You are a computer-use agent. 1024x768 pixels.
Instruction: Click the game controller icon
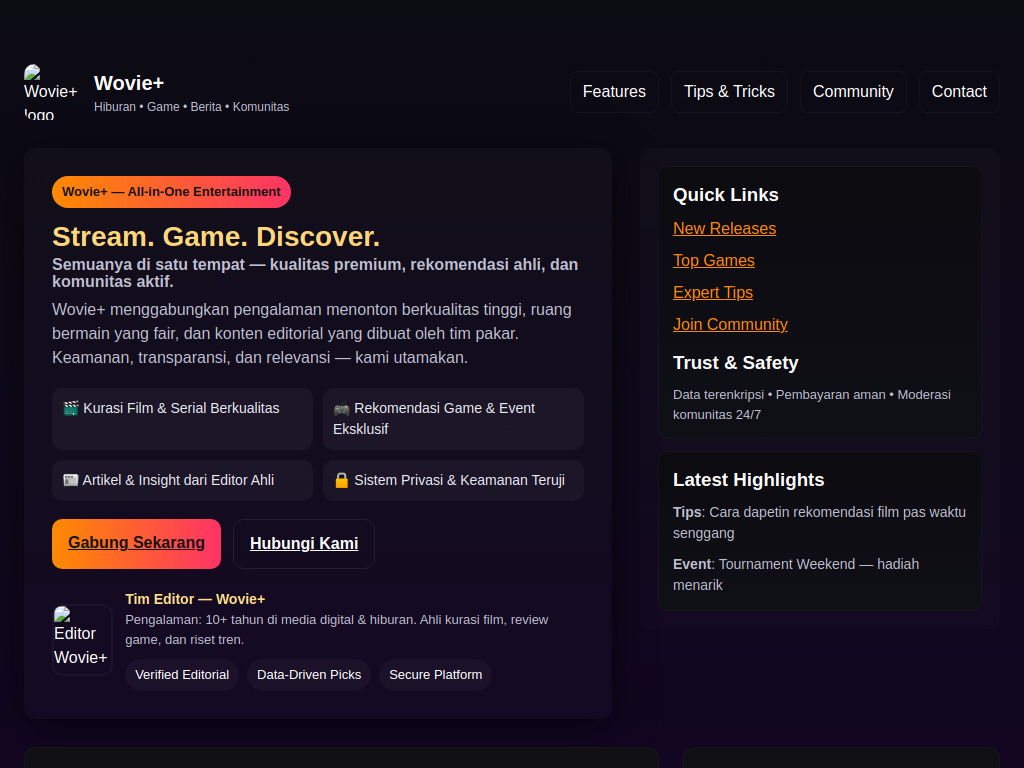342,408
